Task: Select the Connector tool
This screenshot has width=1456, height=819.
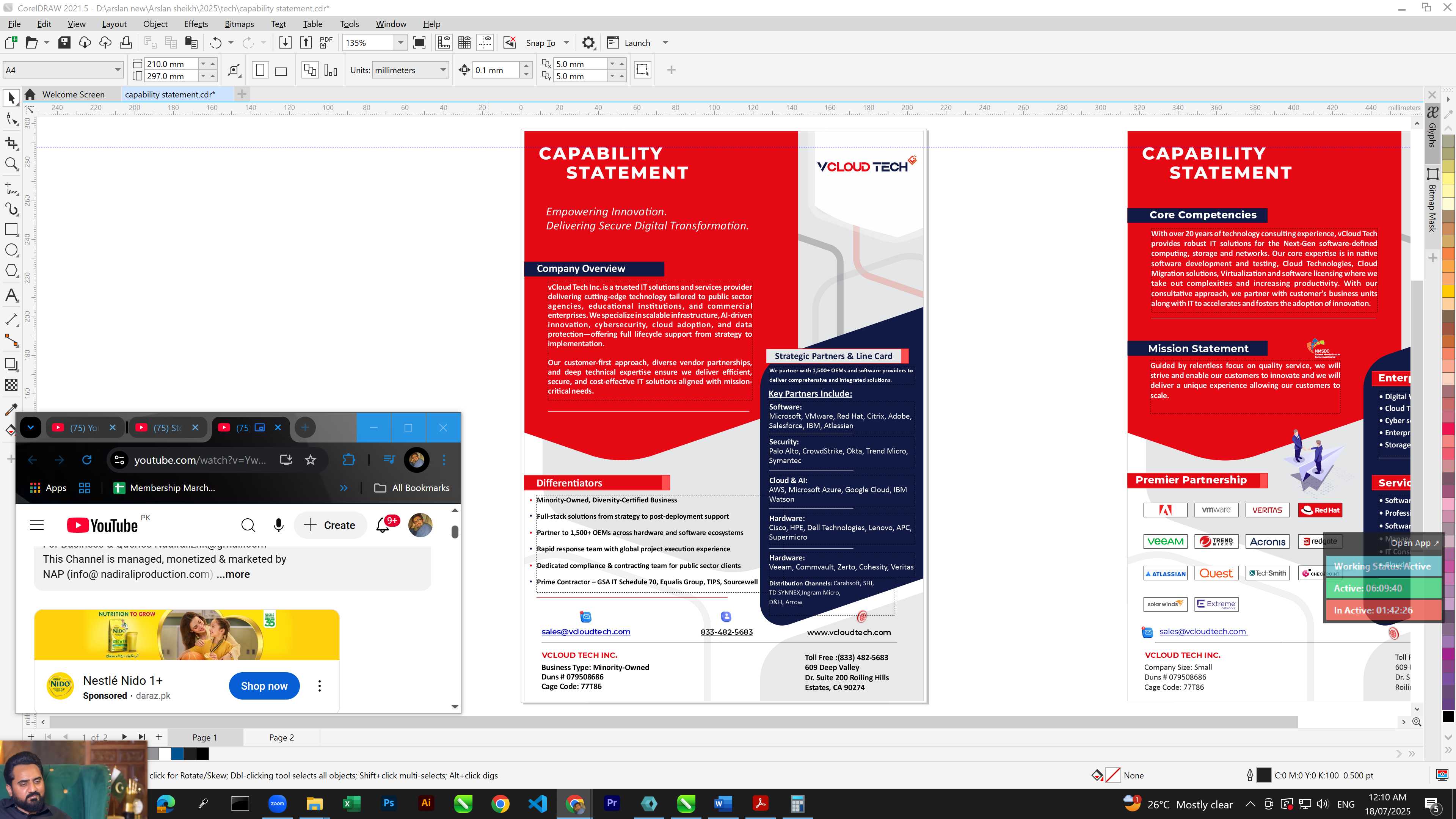Action: pyautogui.click(x=11, y=340)
